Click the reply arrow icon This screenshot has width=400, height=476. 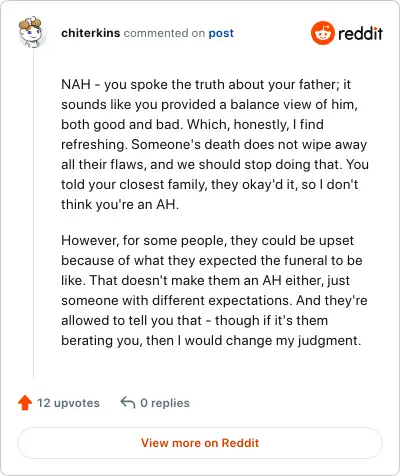tap(128, 402)
